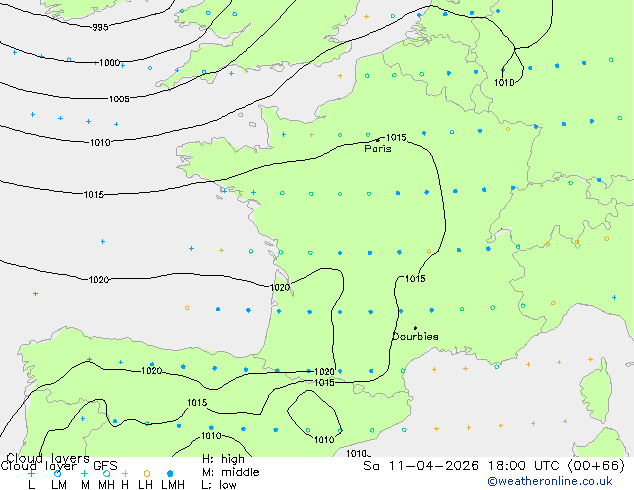The image size is (634, 490).
Task: Click the orange plus H legend symbol
Action: pos(125,473)
